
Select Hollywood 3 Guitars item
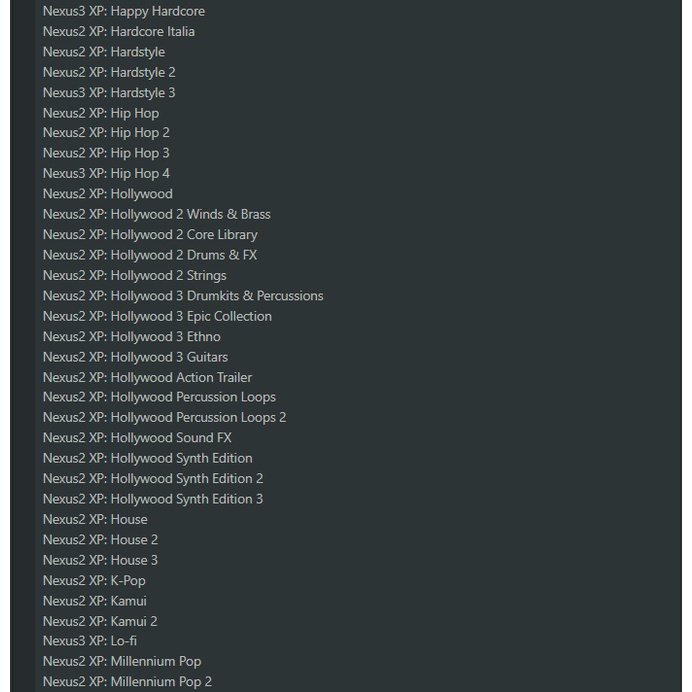point(135,357)
